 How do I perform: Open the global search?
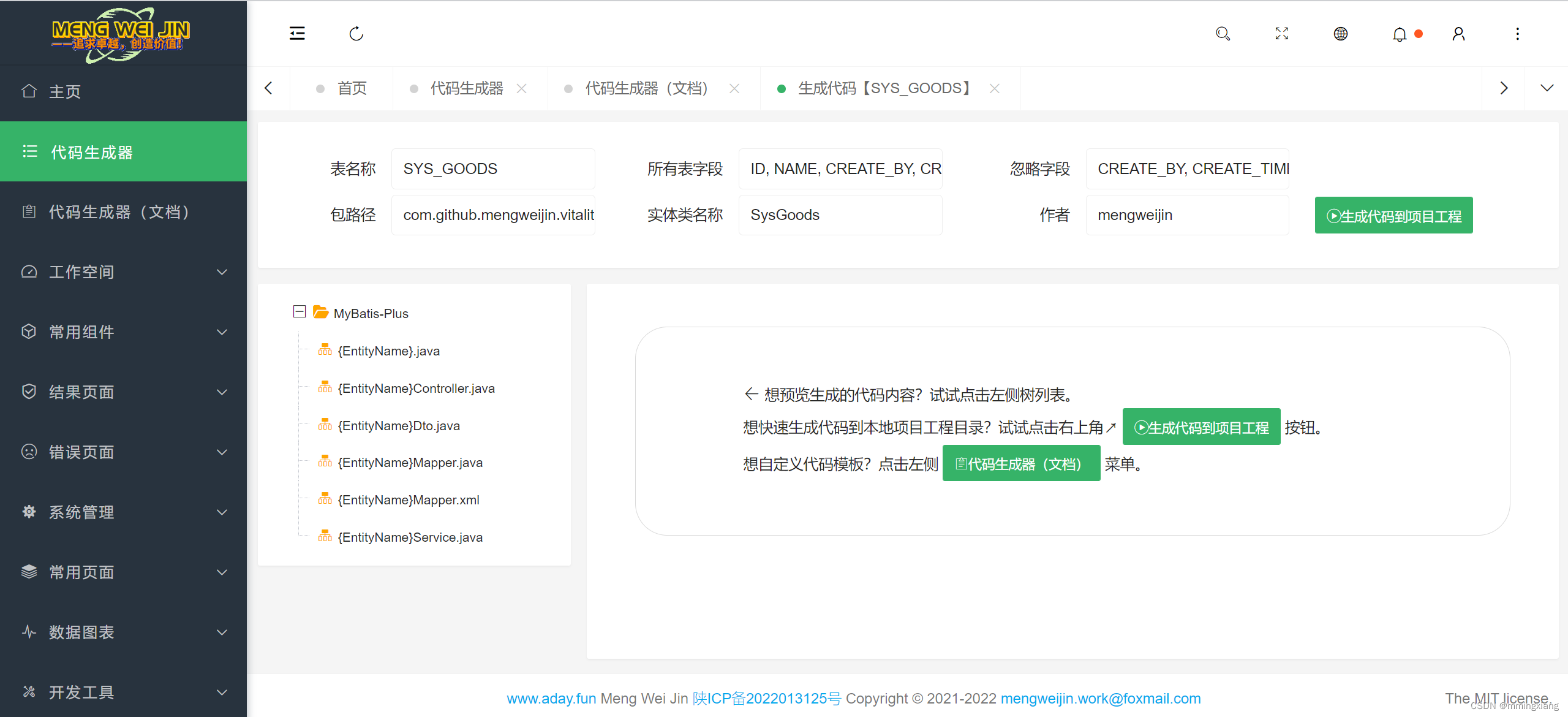(1223, 34)
